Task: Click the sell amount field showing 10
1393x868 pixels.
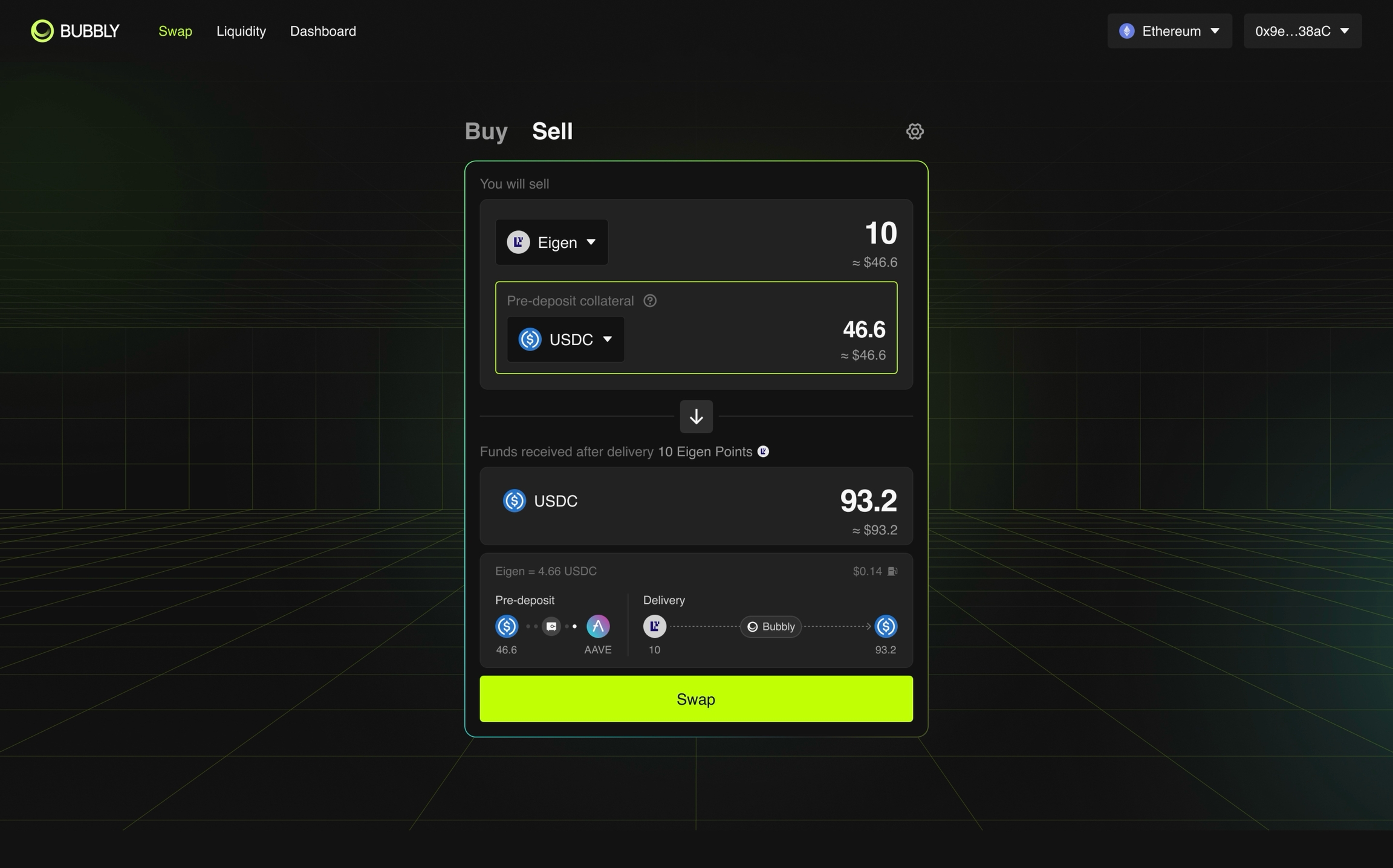Action: click(880, 233)
